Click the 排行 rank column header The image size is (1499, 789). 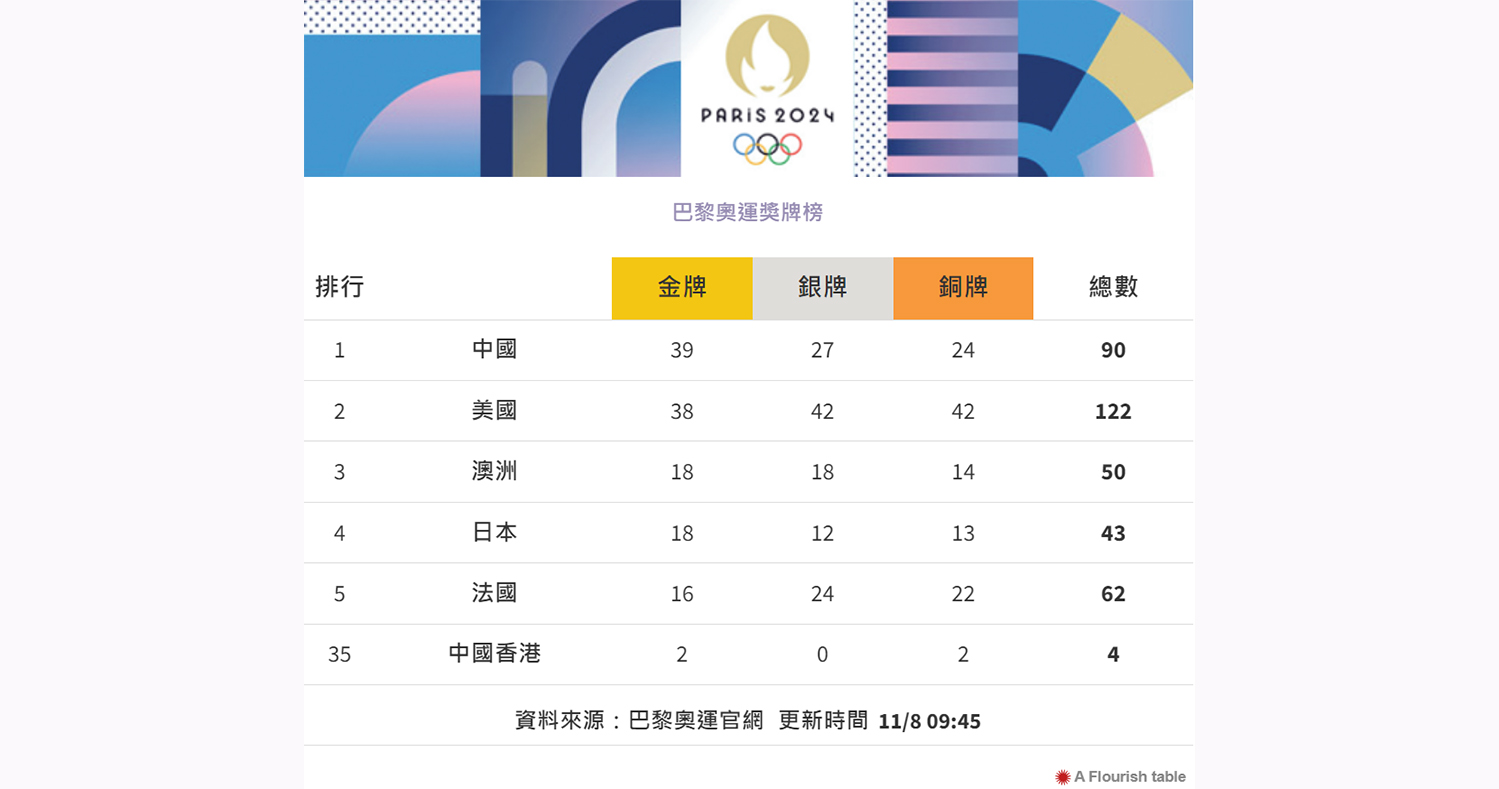pyautogui.click(x=340, y=288)
